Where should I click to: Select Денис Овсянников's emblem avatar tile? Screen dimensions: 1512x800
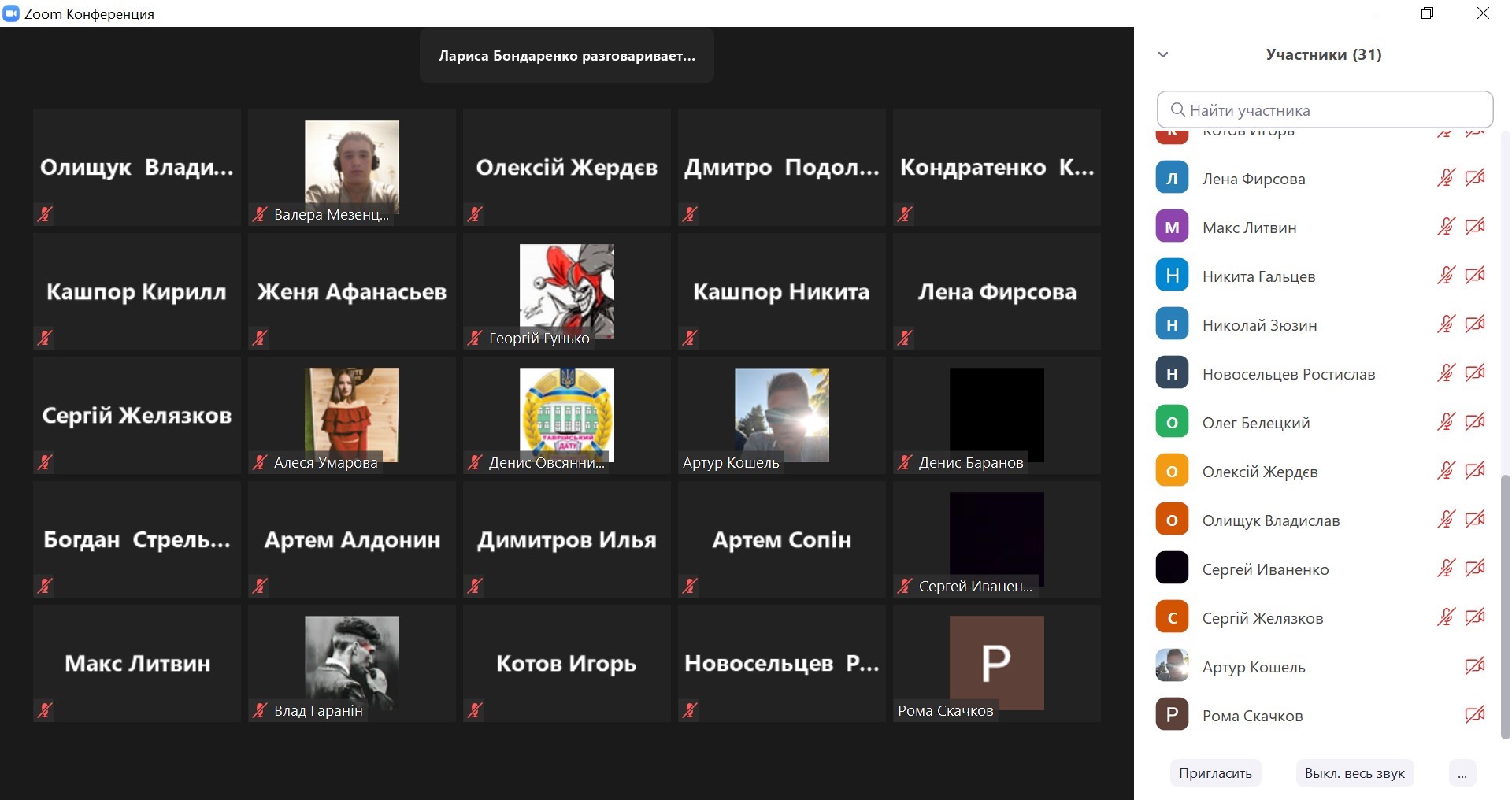pyautogui.click(x=567, y=415)
